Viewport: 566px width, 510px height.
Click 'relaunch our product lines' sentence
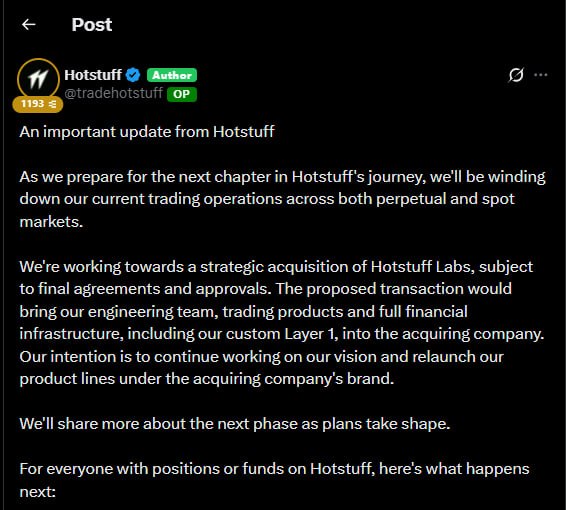(262, 368)
